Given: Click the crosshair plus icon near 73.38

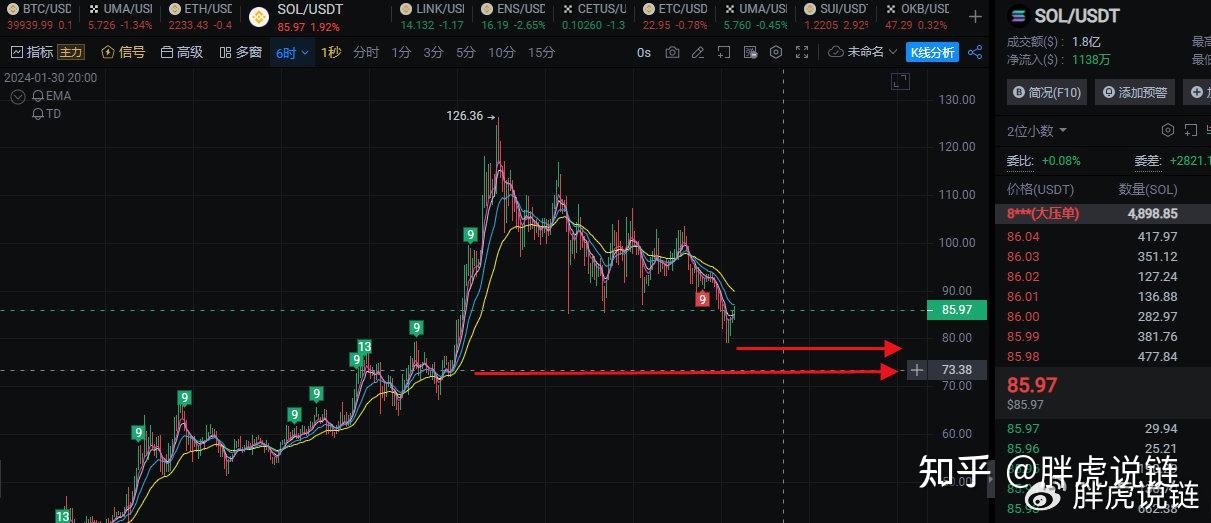Looking at the screenshot, I should point(917,370).
